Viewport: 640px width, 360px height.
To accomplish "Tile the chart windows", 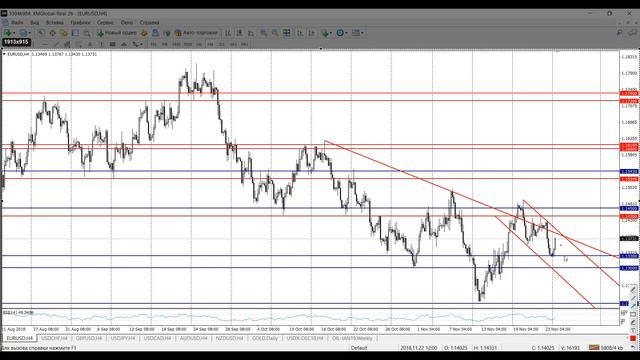I will (287, 33).
